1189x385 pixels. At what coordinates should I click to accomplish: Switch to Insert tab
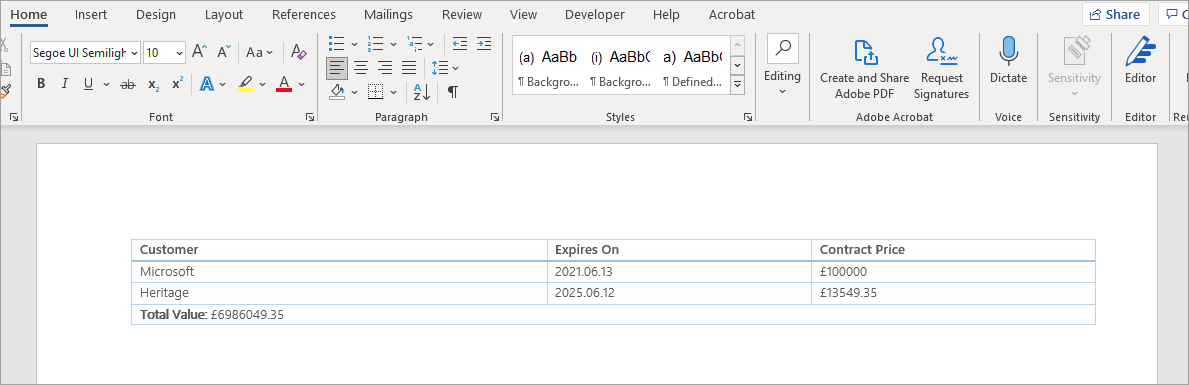point(90,14)
